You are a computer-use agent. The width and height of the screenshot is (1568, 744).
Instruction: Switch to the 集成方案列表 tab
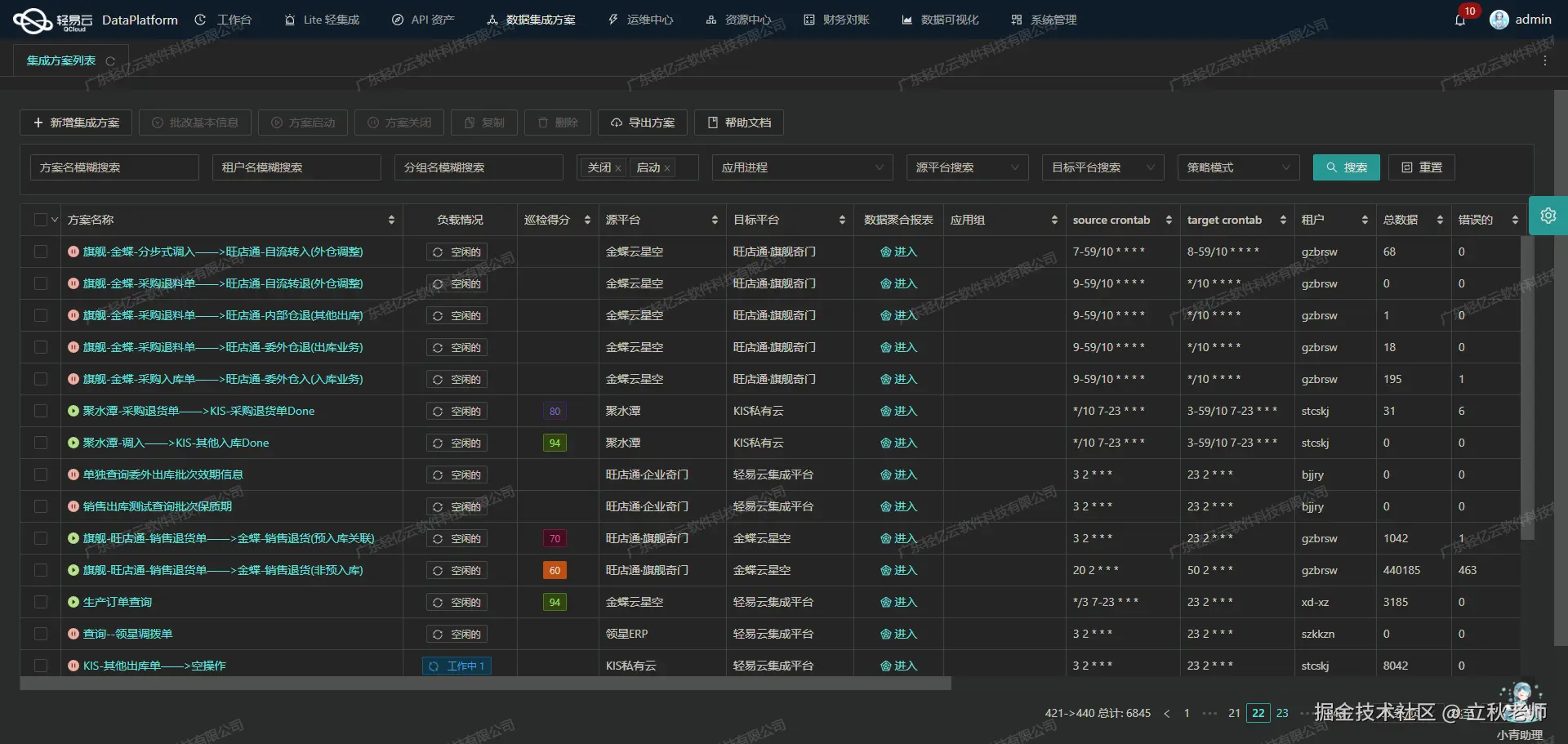point(61,60)
